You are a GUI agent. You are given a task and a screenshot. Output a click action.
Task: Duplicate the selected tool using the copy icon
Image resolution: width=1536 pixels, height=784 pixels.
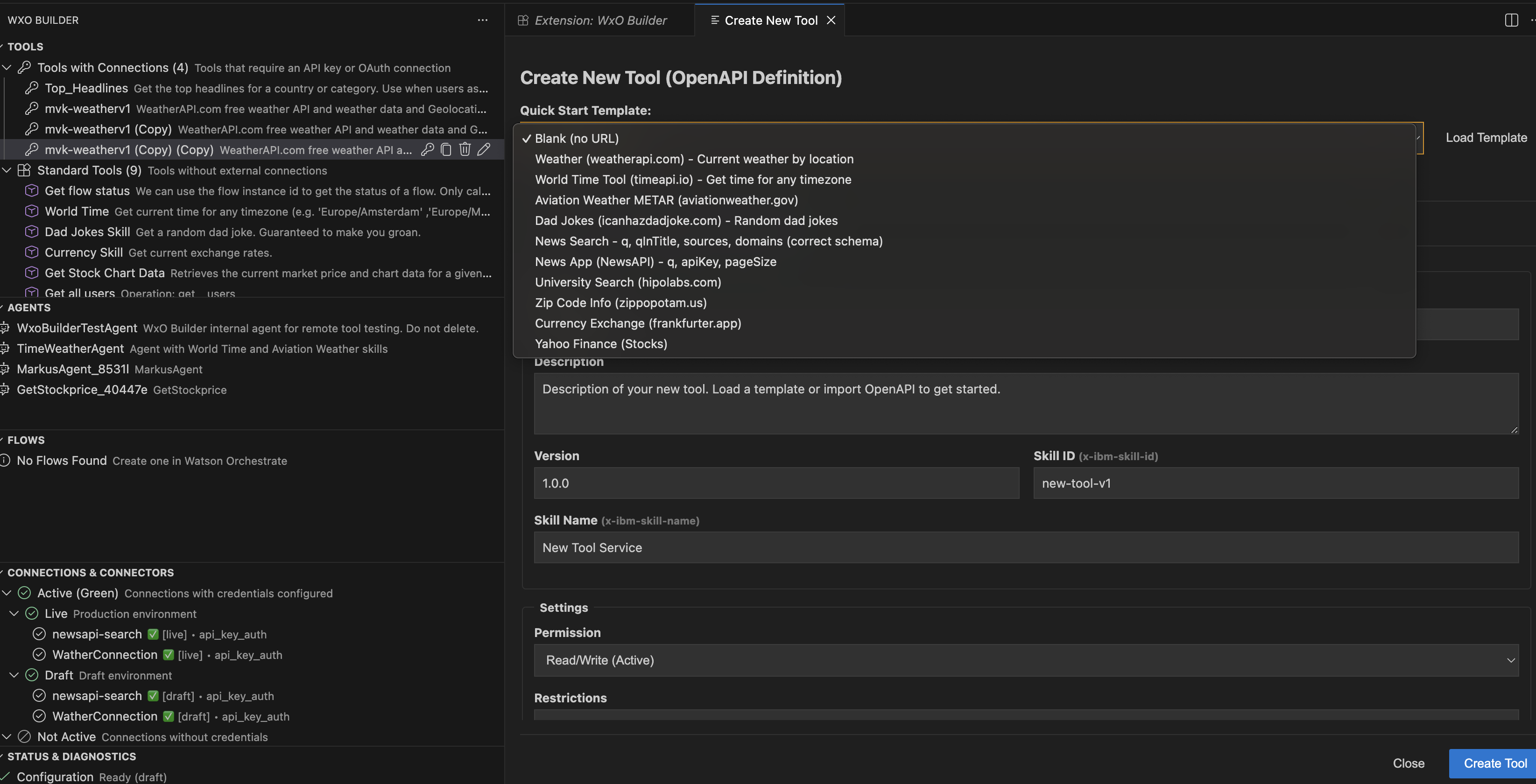coord(446,149)
